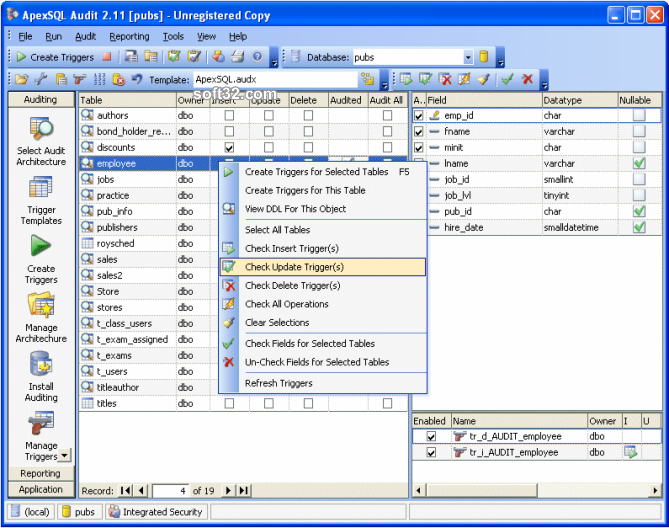
Task: Click the yellow database cylinder icon
Action: (x=483, y=56)
